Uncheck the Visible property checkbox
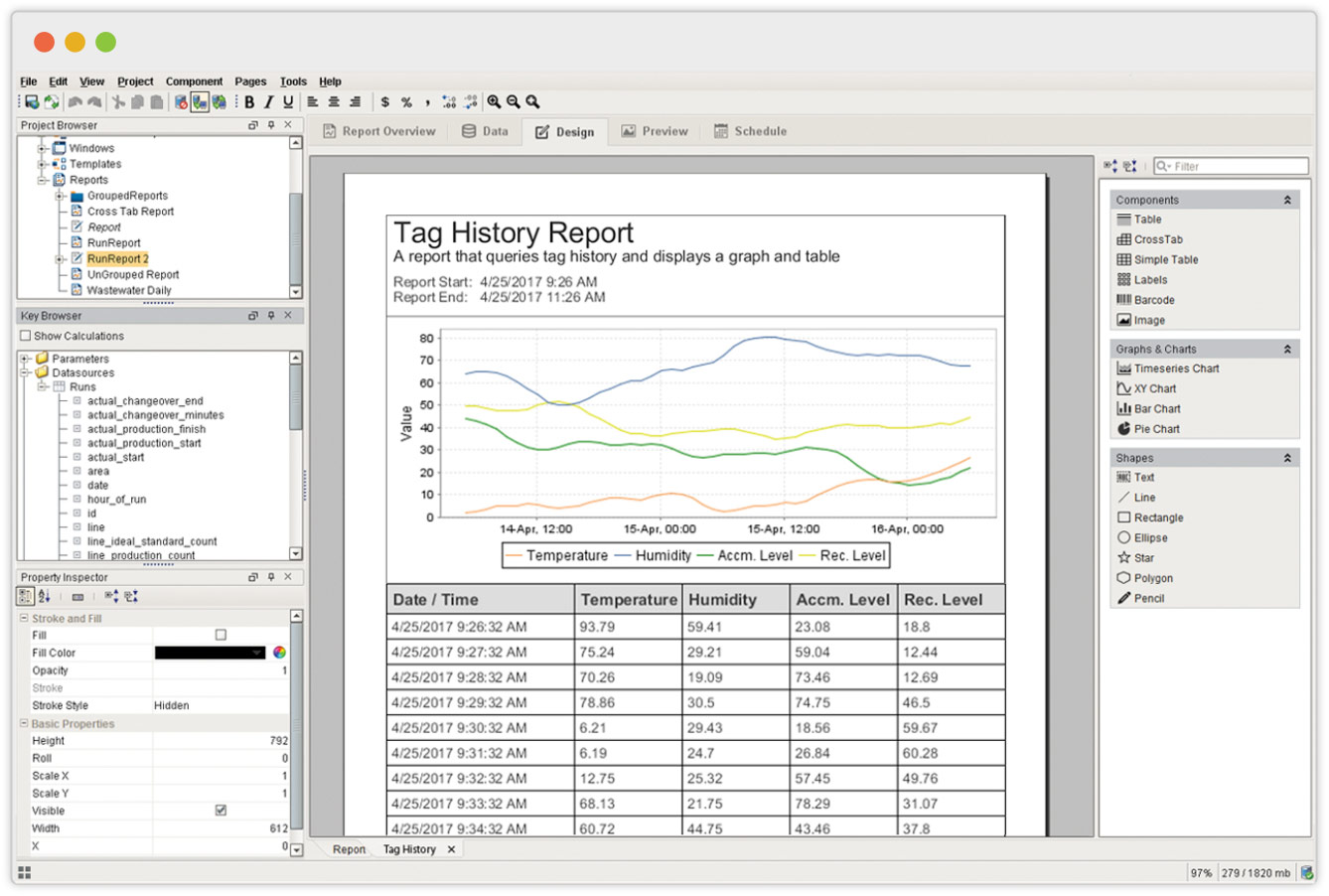The width and height of the screenshot is (1329, 896). point(221,811)
